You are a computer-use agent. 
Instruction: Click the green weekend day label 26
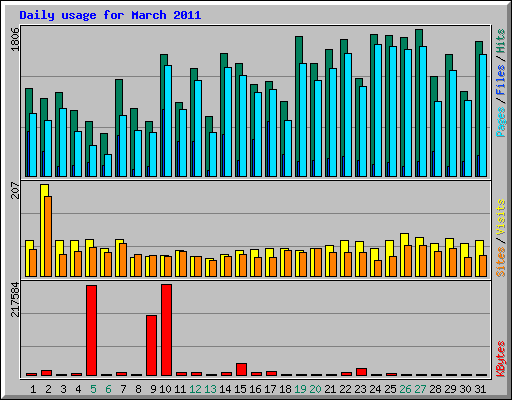(x=405, y=389)
